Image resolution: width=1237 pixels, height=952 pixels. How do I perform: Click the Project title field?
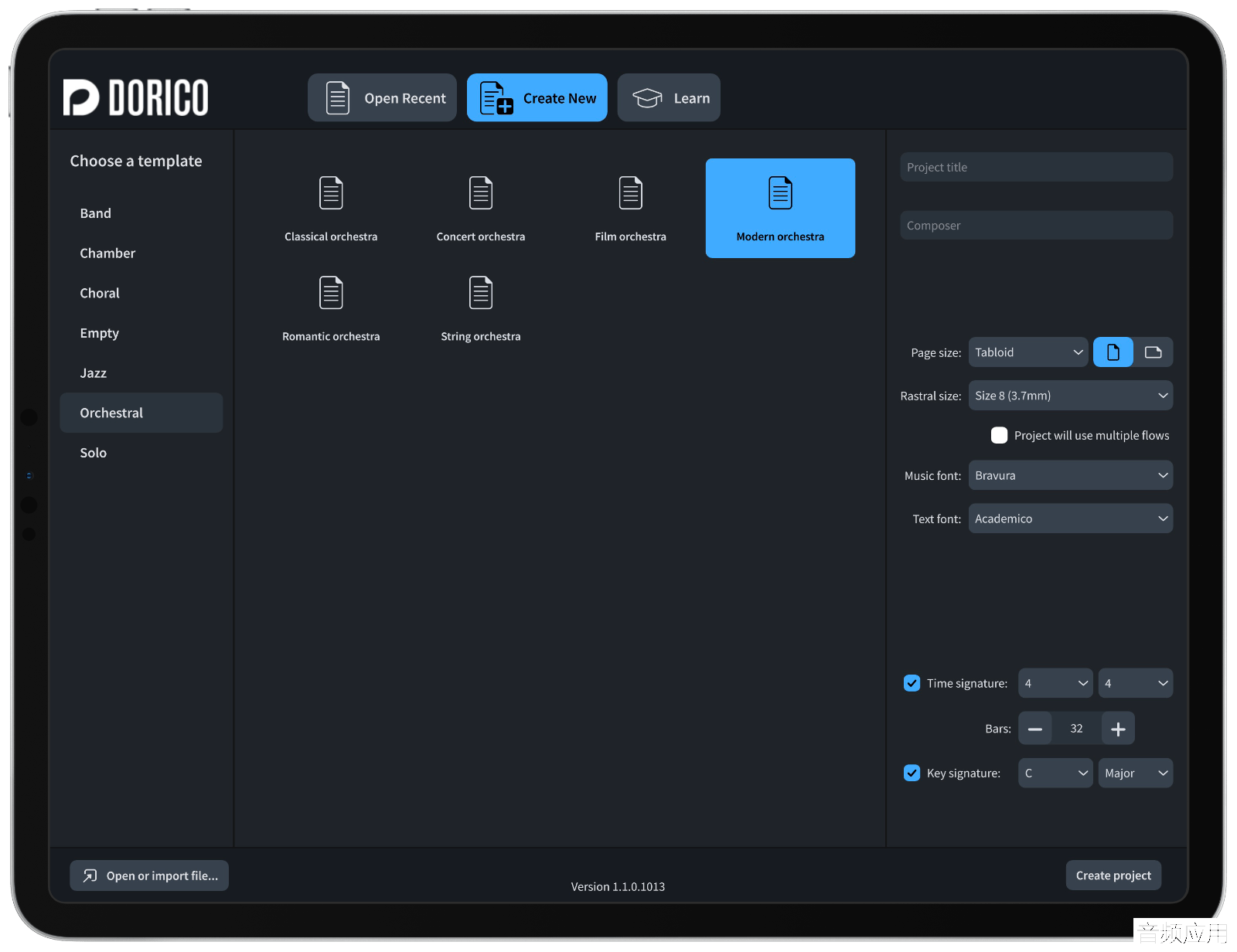pos(1036,167)
